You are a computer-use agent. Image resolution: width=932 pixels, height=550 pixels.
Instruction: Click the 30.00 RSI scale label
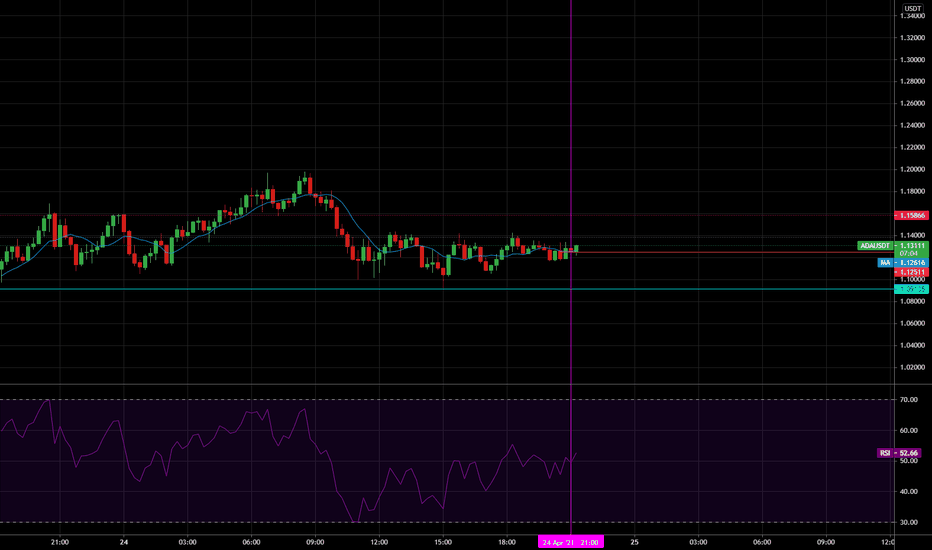coord(908,522)
